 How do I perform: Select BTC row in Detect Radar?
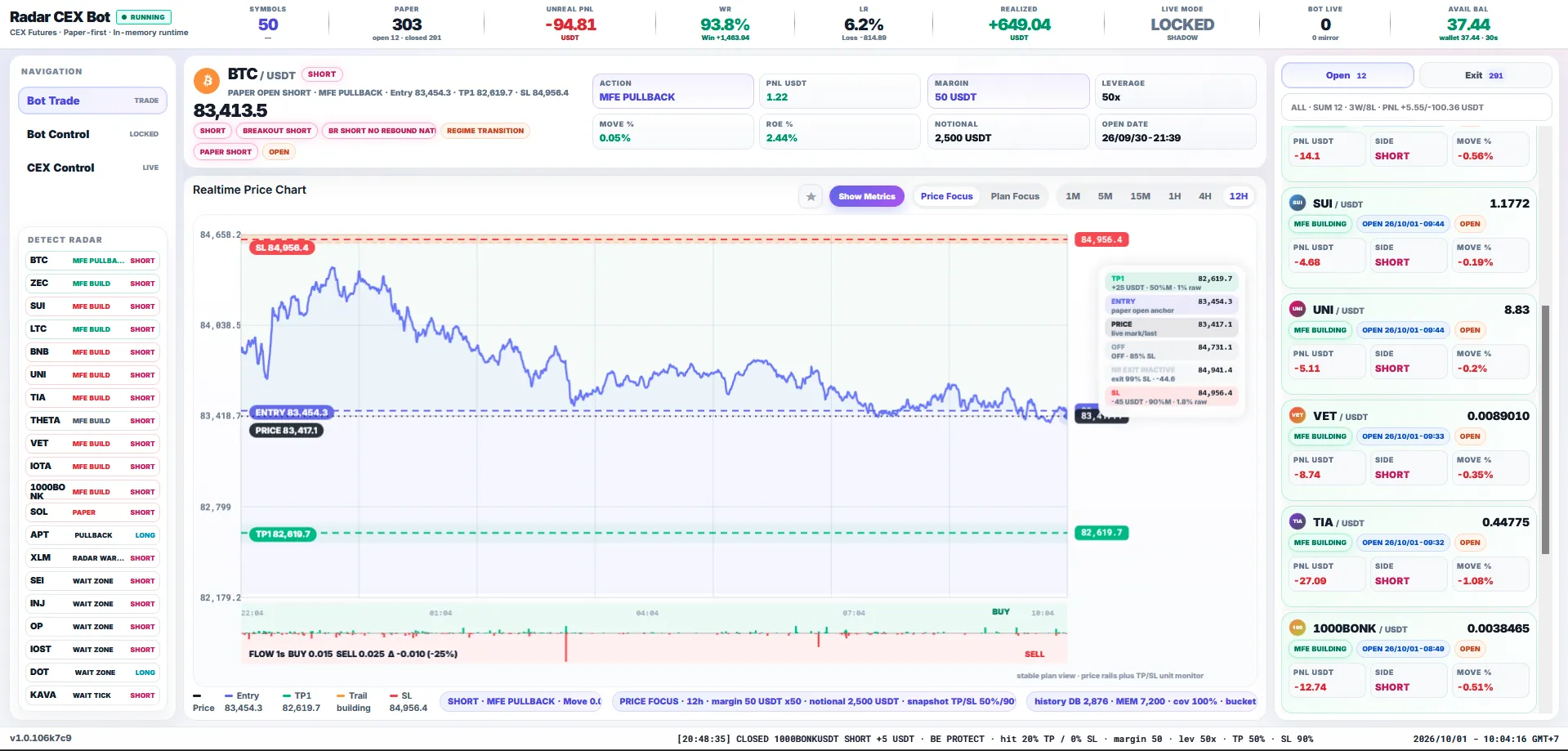tap(92, 261)
